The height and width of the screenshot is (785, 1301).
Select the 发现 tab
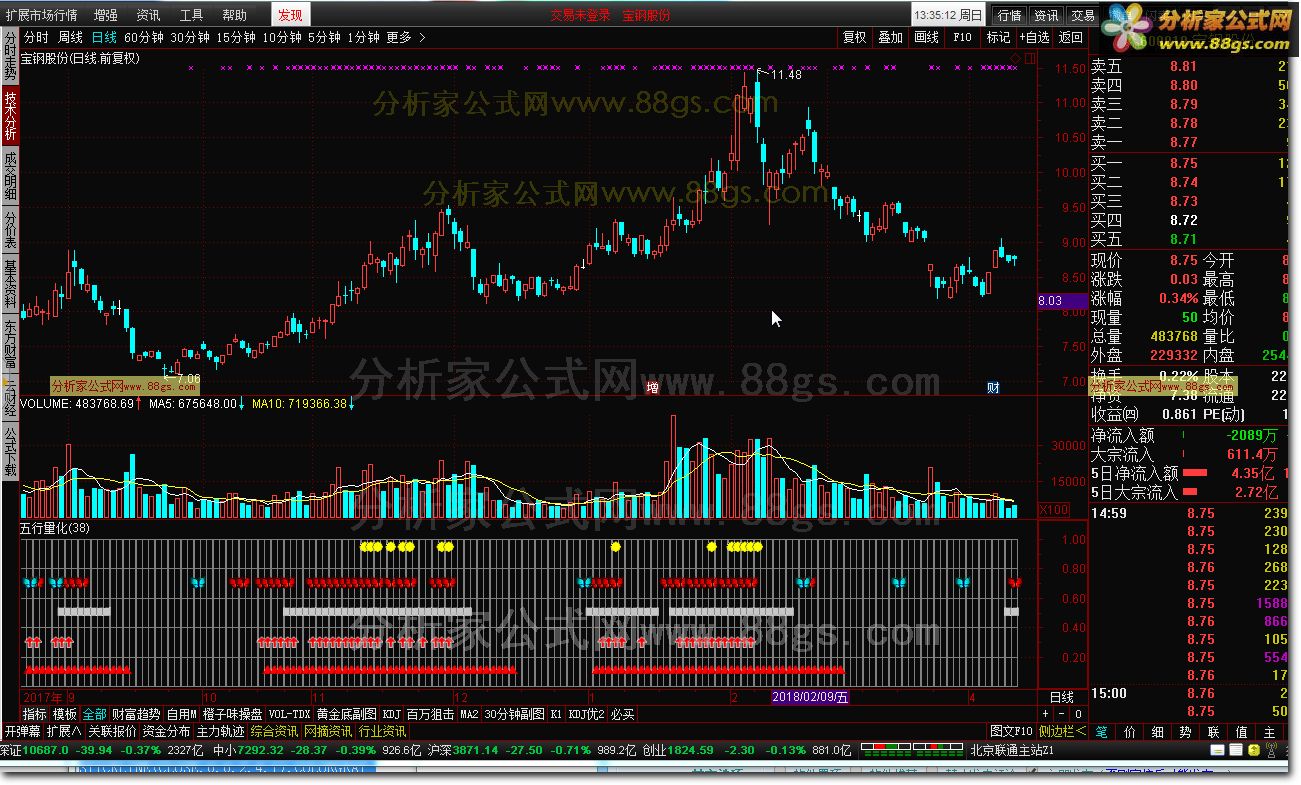tap(290, 15)
